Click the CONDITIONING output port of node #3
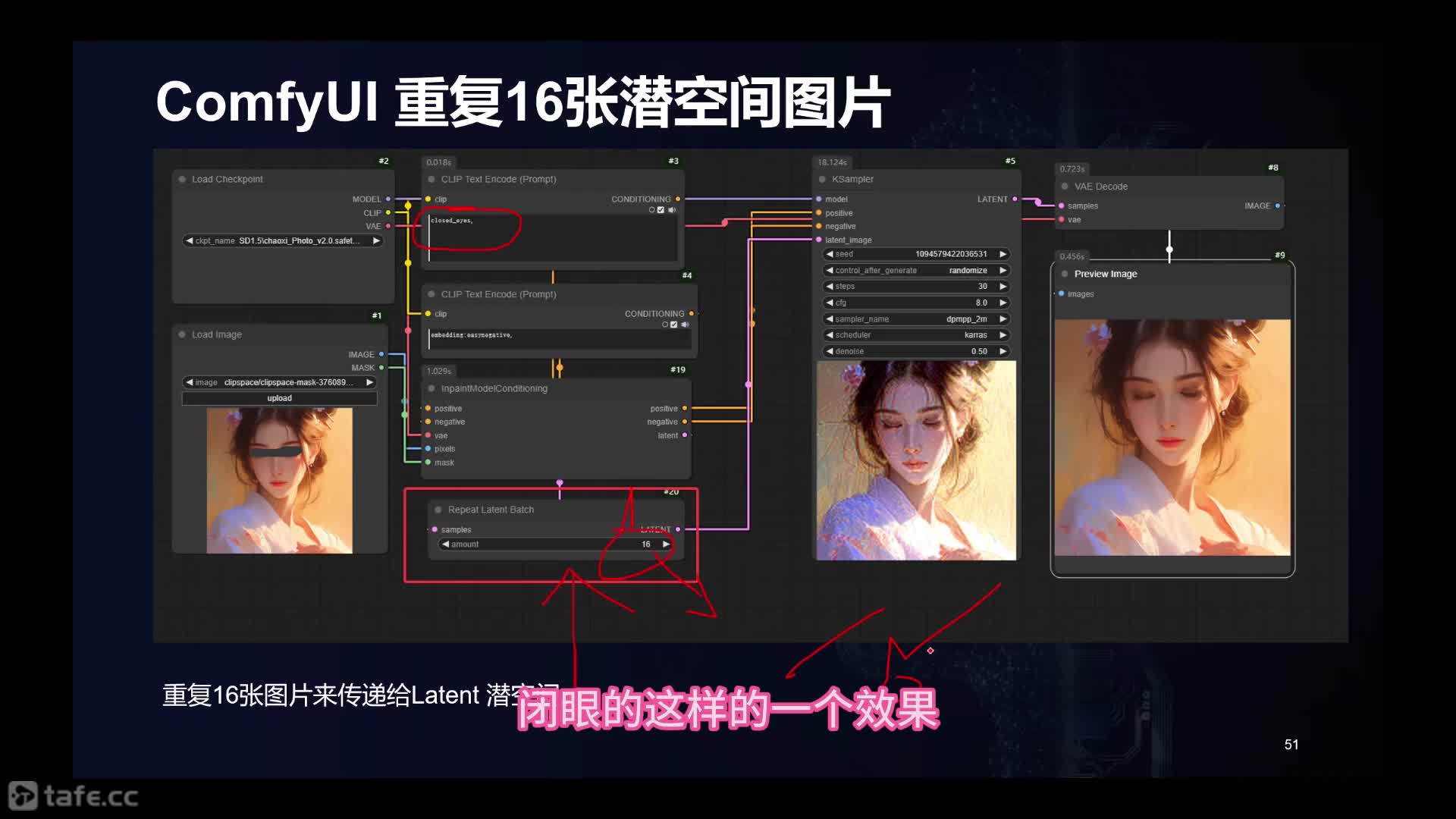This screenshot has height=819, width=1456. (x=678, y=199)
